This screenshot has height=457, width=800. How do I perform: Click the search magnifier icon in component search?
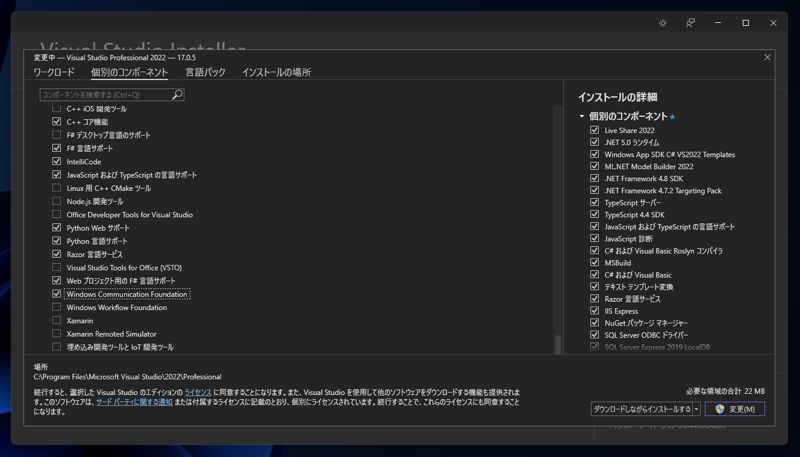(x=177, y=94)
